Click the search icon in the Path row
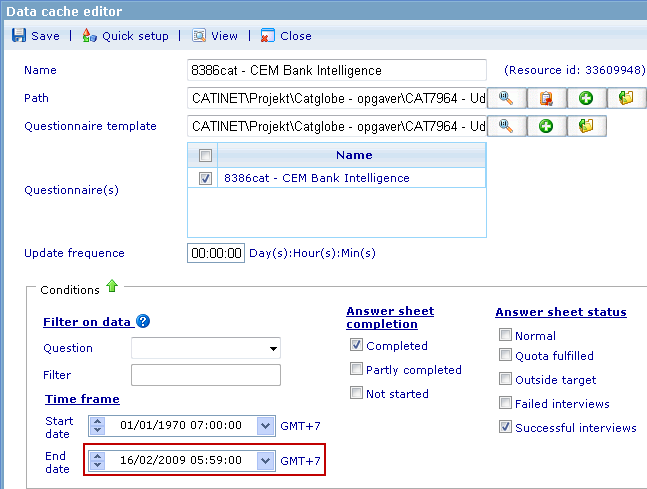The width and height of the screenshot is (647, 489). (x=507, y=98)
